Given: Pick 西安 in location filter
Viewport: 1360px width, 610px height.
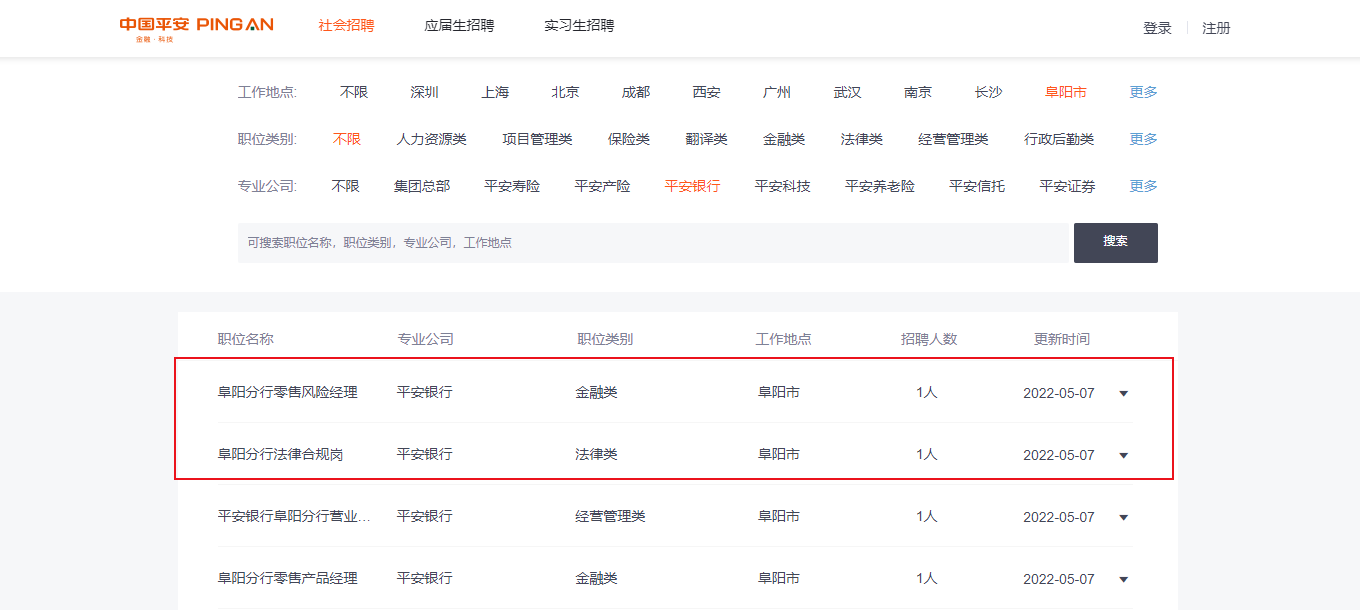Looking at the screenshot, I should (x=706, y=92).
